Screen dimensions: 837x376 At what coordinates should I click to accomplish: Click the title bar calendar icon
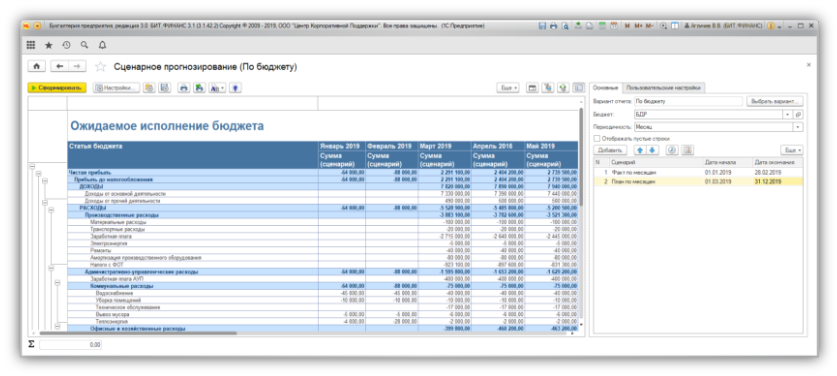tap(614, 26)
